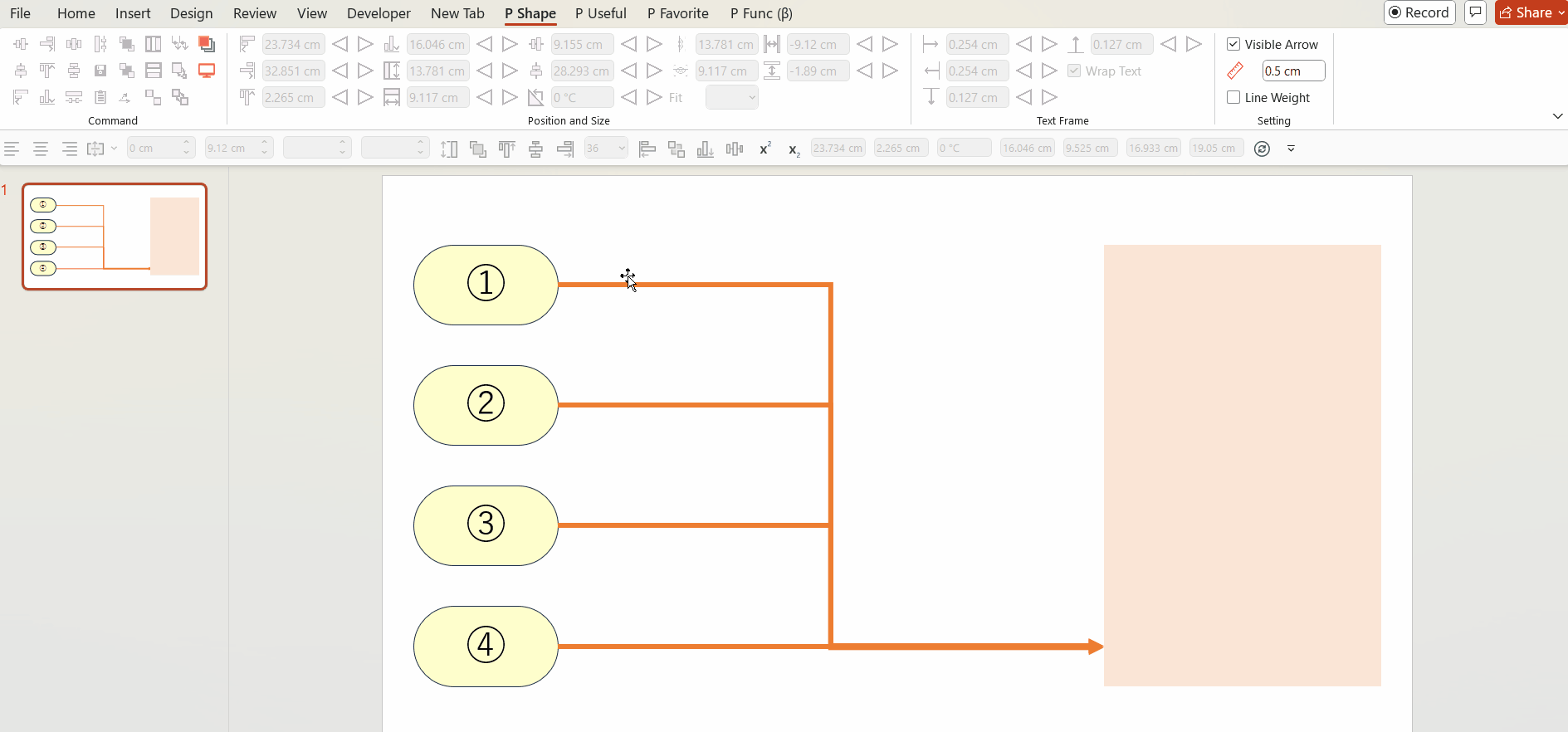Open the comments pane via speech bubble icon
The image size is (1568, 732).
pos(1475,12)
